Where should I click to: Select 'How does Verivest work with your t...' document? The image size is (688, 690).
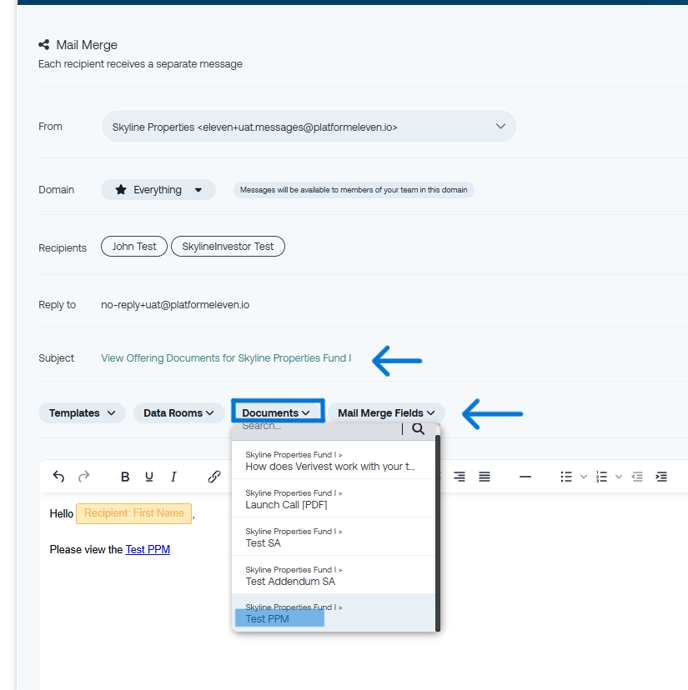[x=333, y=461]
